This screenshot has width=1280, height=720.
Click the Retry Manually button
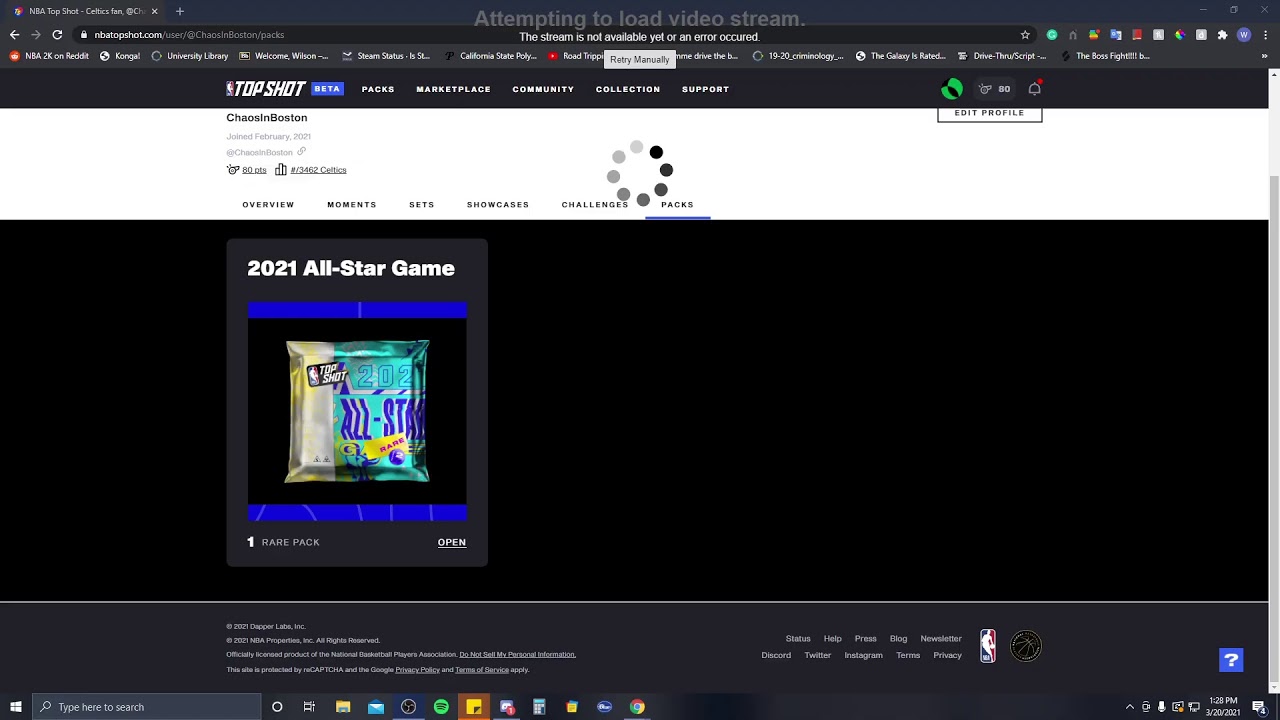point(640,59)
